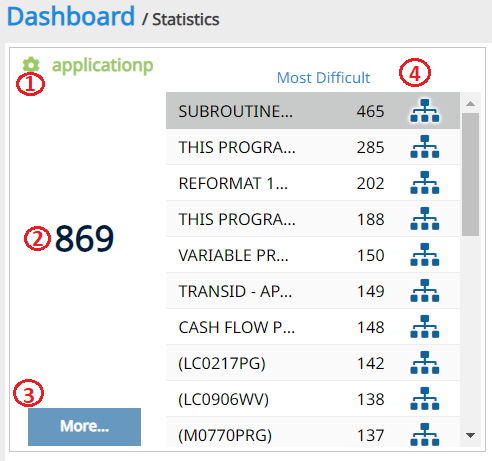The height and width of the screenshot is (461, 492).
Task: Open the hierarchy icon for VARIABLE PR row
Action: pos(425,255)
